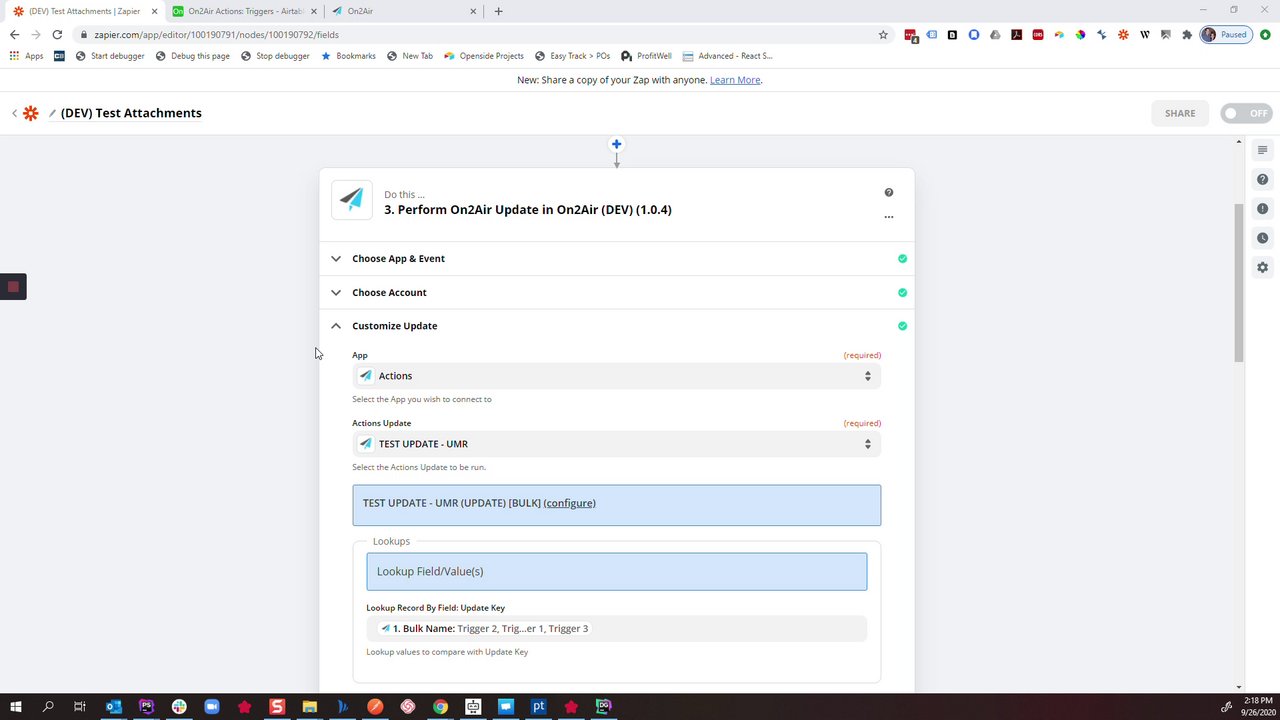Viewport: 1280px width, 720px height.
Task: Switch to the On2Air browser tab
Action: click(404, 11)
